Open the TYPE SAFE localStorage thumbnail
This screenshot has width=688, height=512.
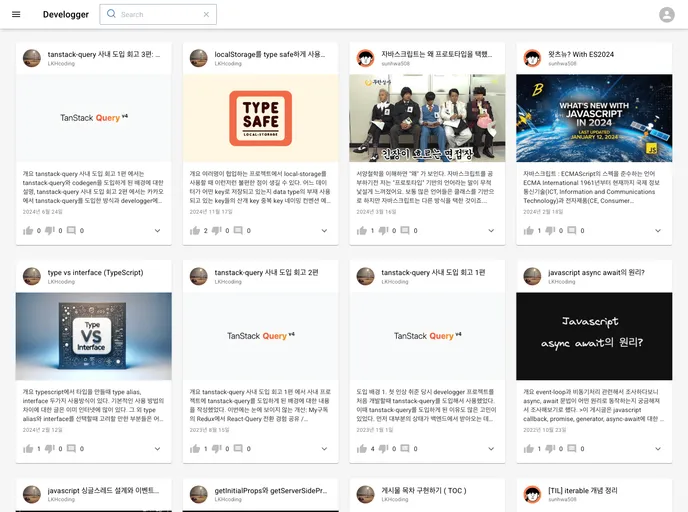point(261,118)
